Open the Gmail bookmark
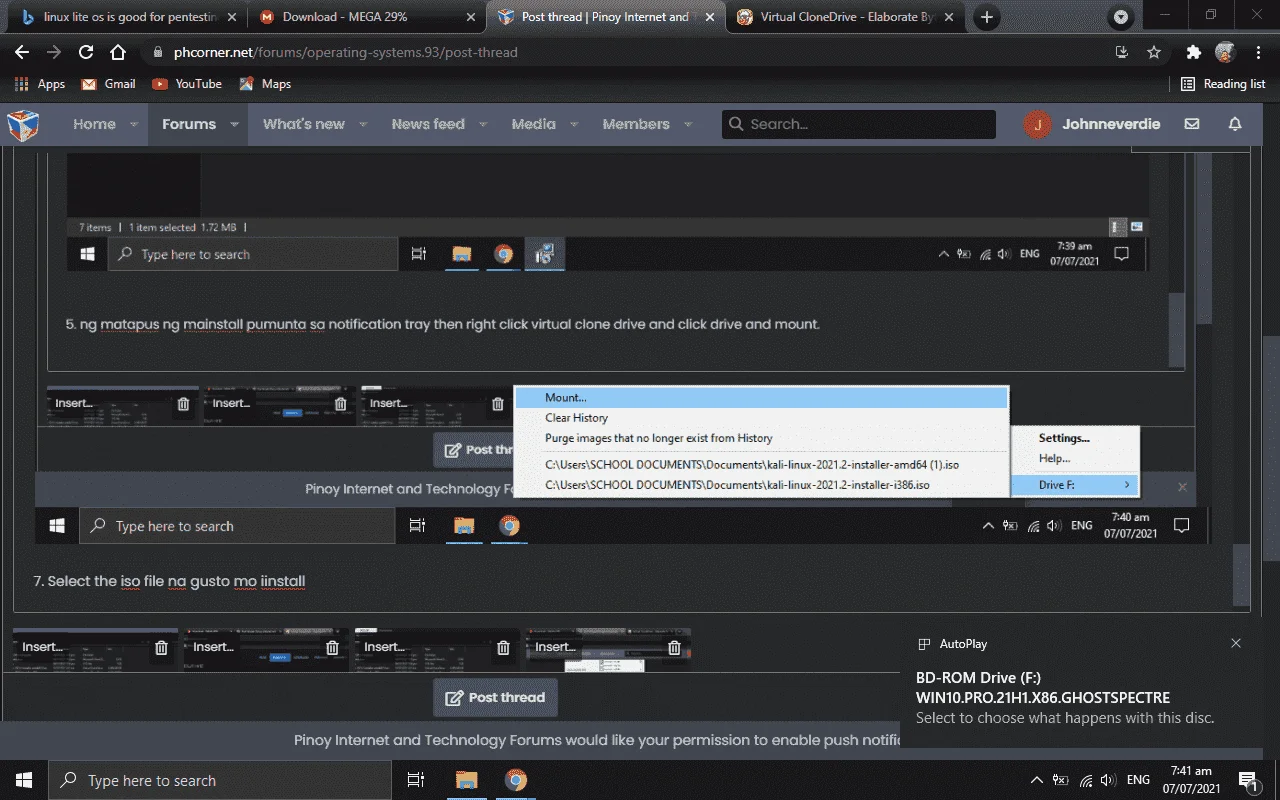The width and height of the screenshot is (1280, 800). pyautogui.click(x=108, y=84)
